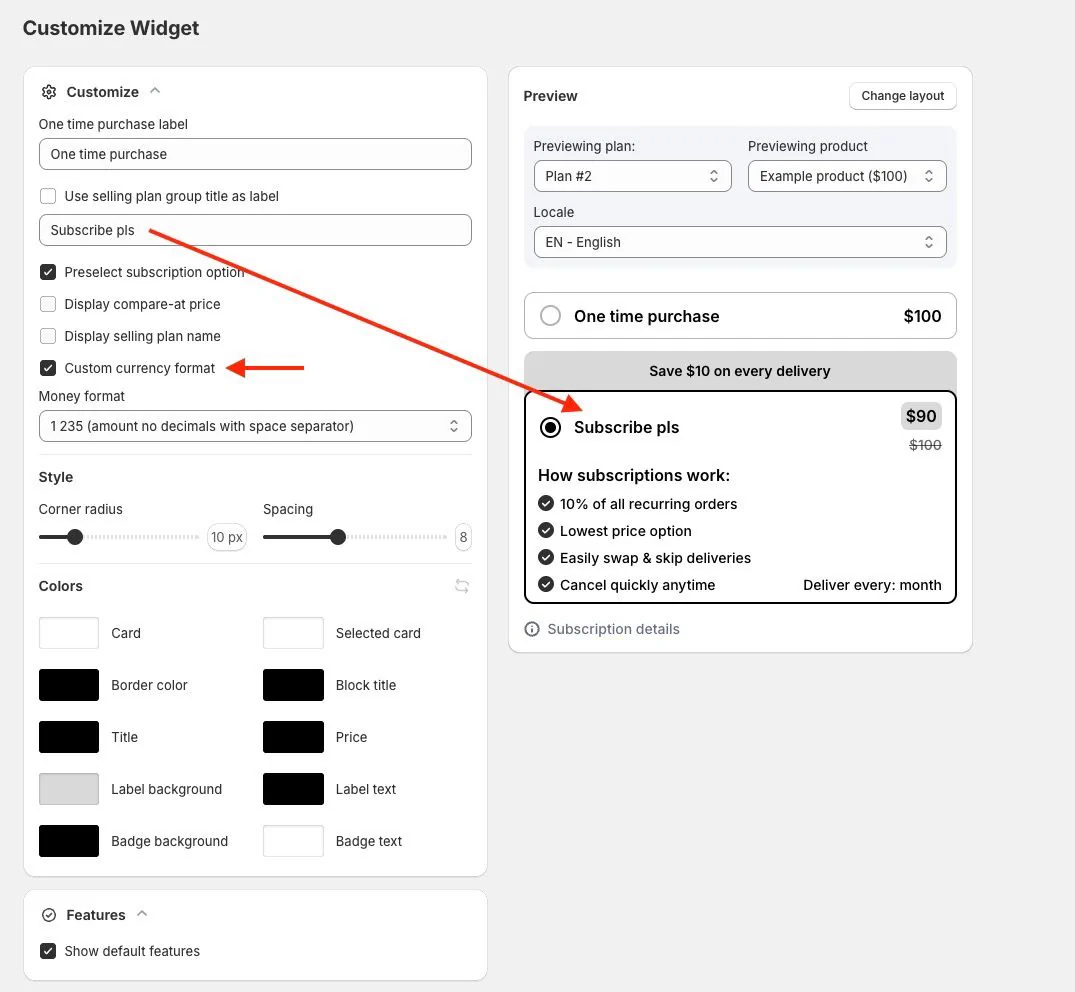Click the reset colors icon
Image resolution: width=1075 pixels, height=992 pixels.
[462, 586]
